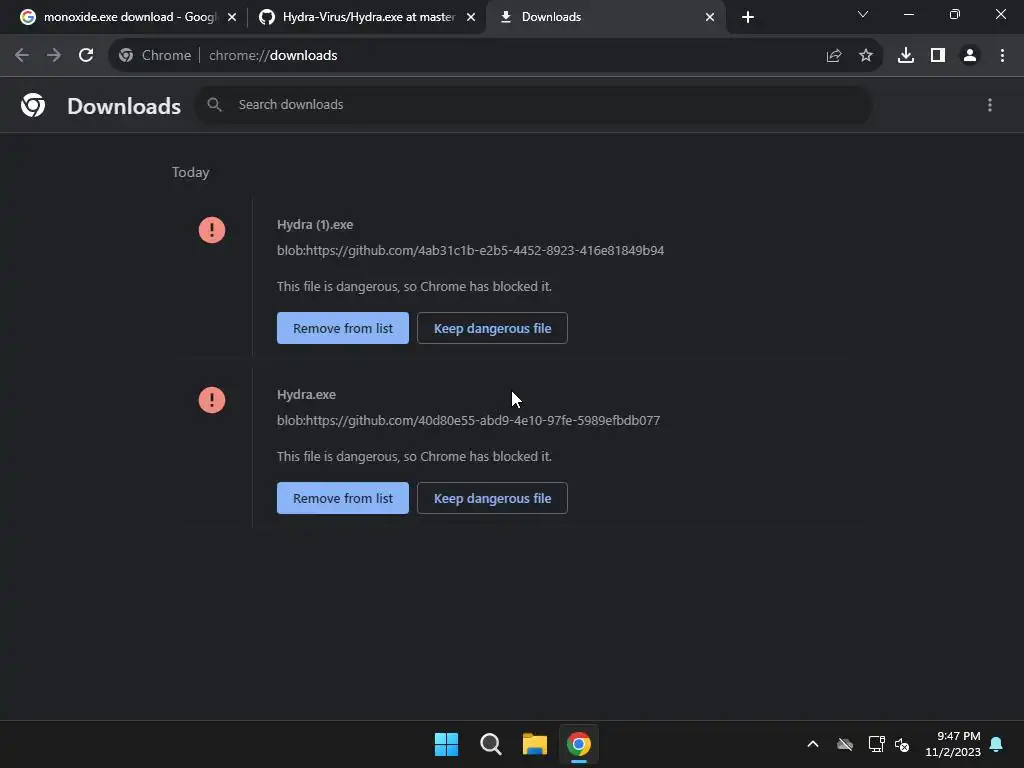Screen dimensions: 1024x768
Task: Click the search magnifier icon in downloads
Action: (214, 104)
